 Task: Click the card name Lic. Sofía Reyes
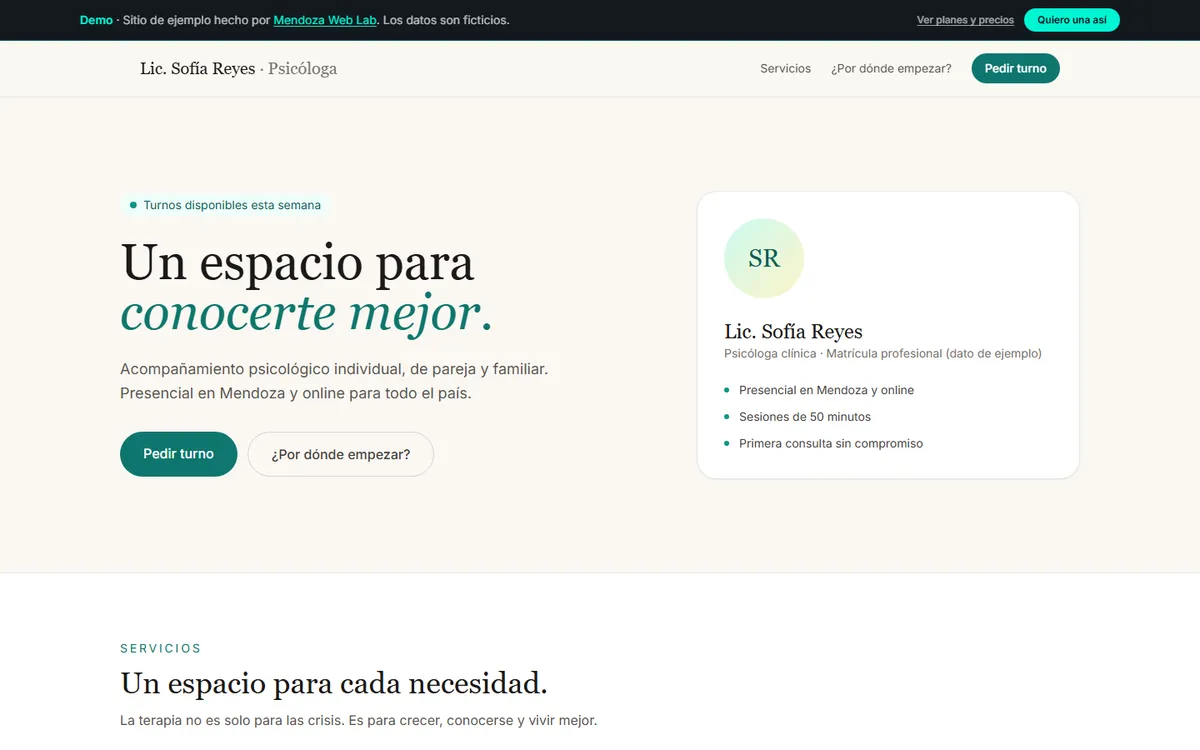pyautogui.click(x=793, y=332)
